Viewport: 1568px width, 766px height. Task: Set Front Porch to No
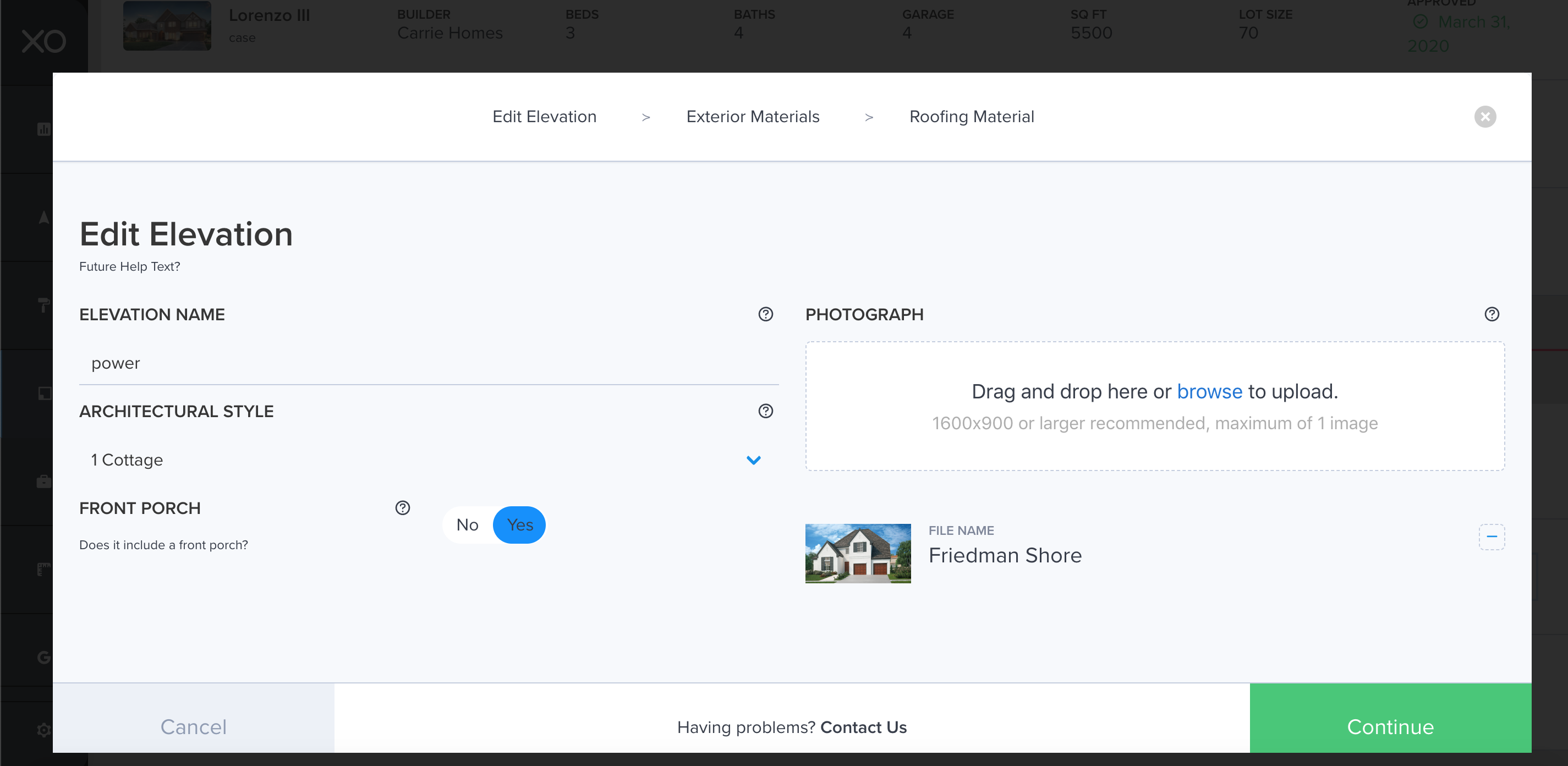[468, 524]
